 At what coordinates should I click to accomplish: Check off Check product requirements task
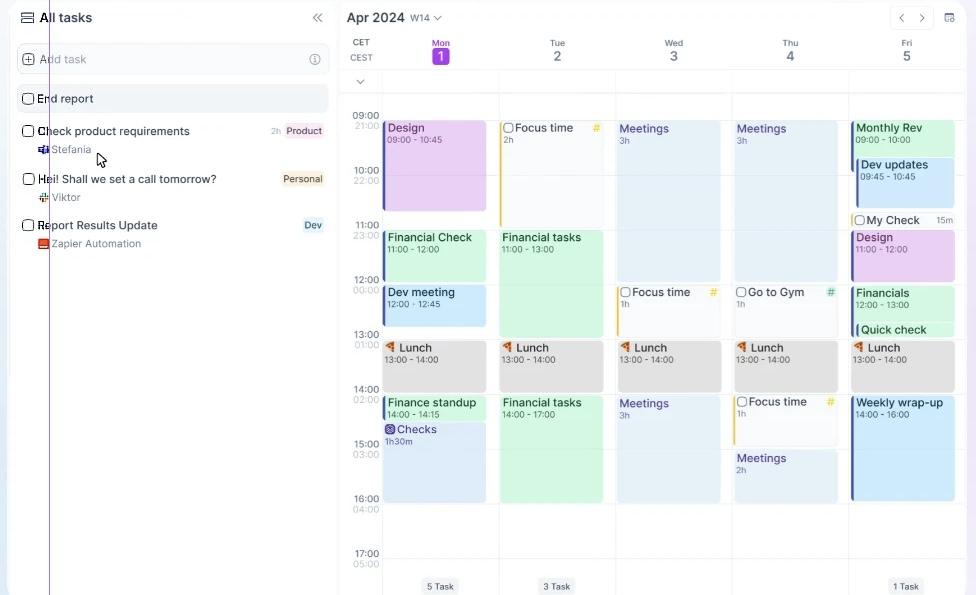tap(28, 131)
